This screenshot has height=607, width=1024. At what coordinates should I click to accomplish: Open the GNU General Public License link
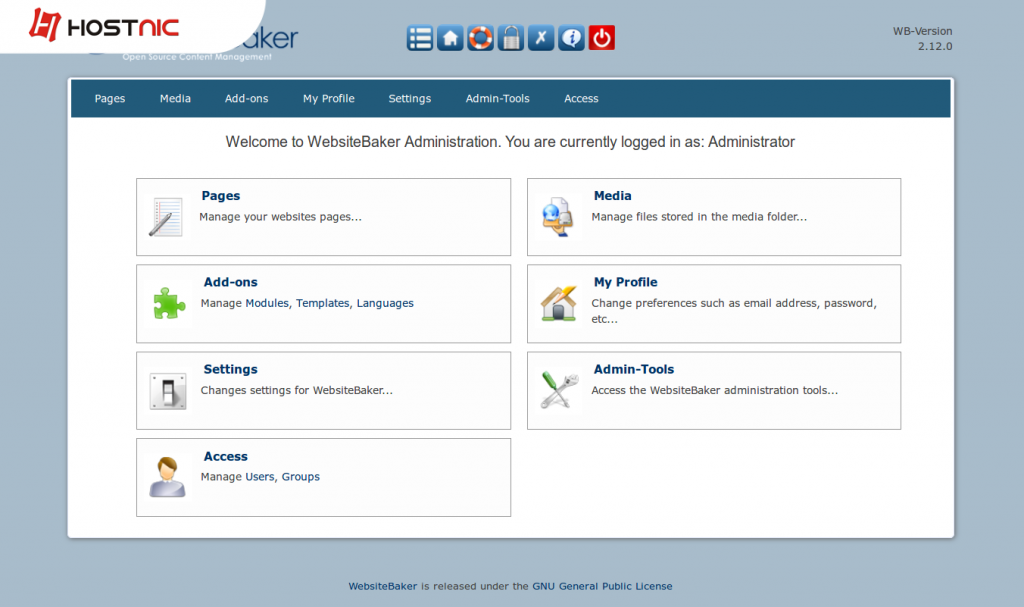602,586
